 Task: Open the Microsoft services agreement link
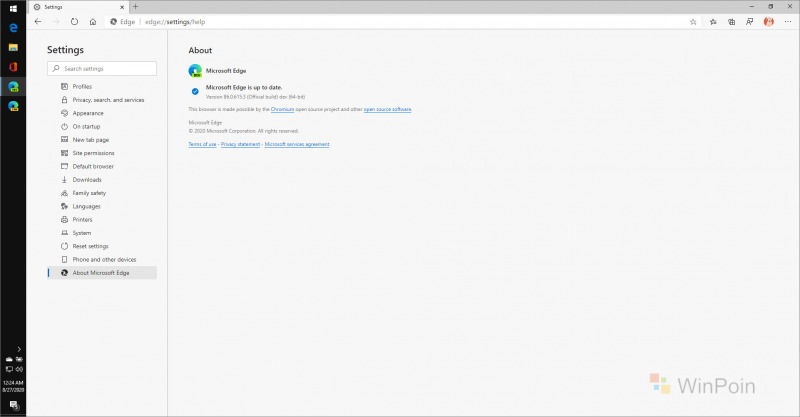[297, 144]
